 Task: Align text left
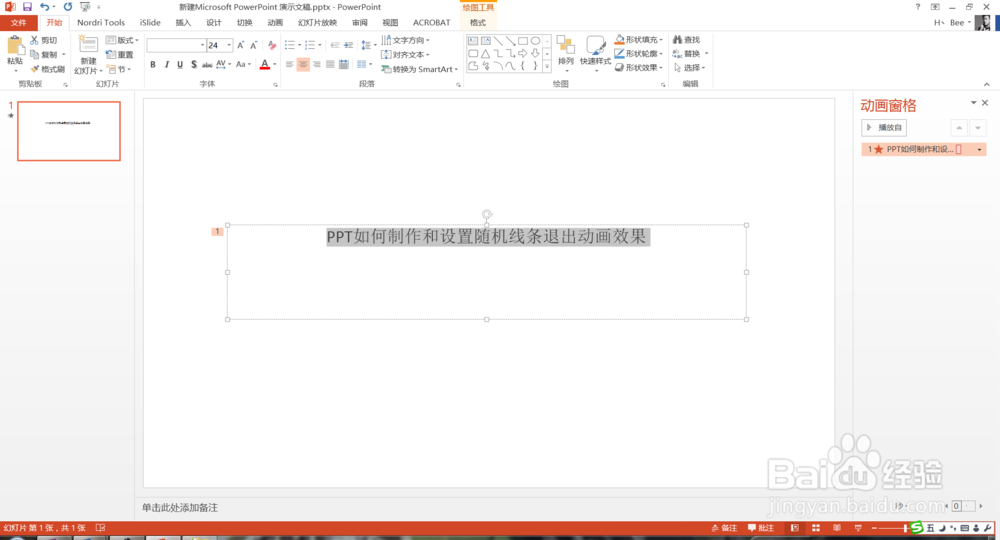tap(290, 64)
